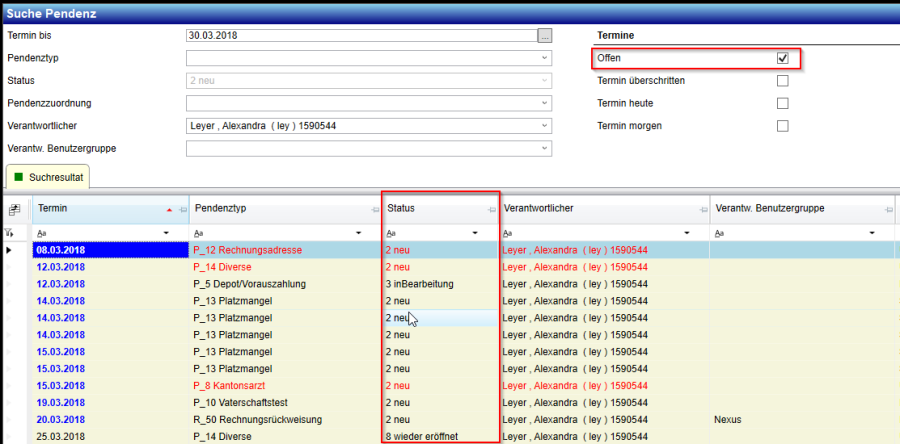Pin the Termin column using pin icon
Viewport: 900px width, 444px height.
point(181,209)
